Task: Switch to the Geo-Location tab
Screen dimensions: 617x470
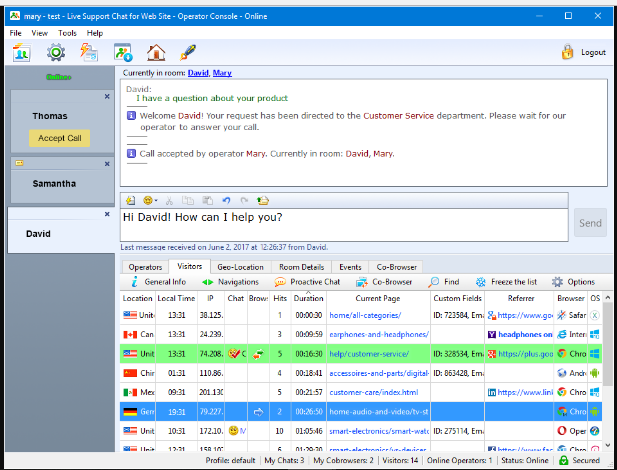Action: (240, 267)
